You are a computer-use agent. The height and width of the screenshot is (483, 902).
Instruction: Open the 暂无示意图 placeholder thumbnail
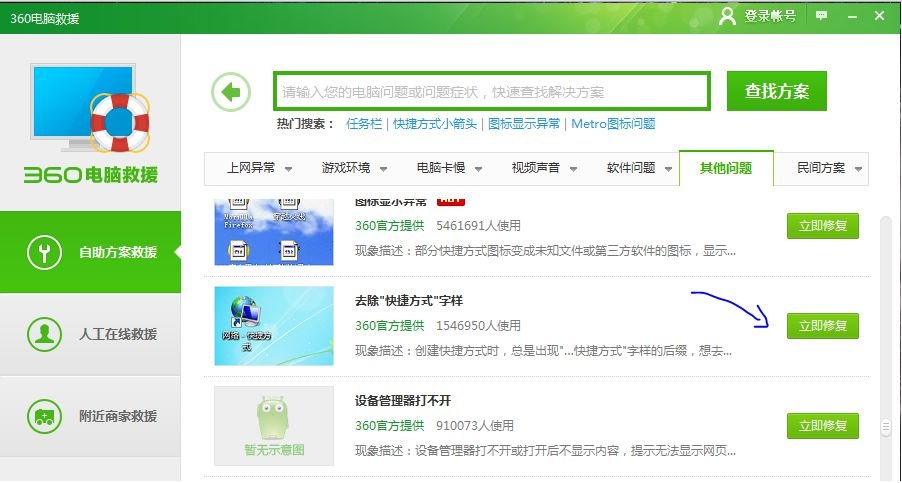[274, 426]
